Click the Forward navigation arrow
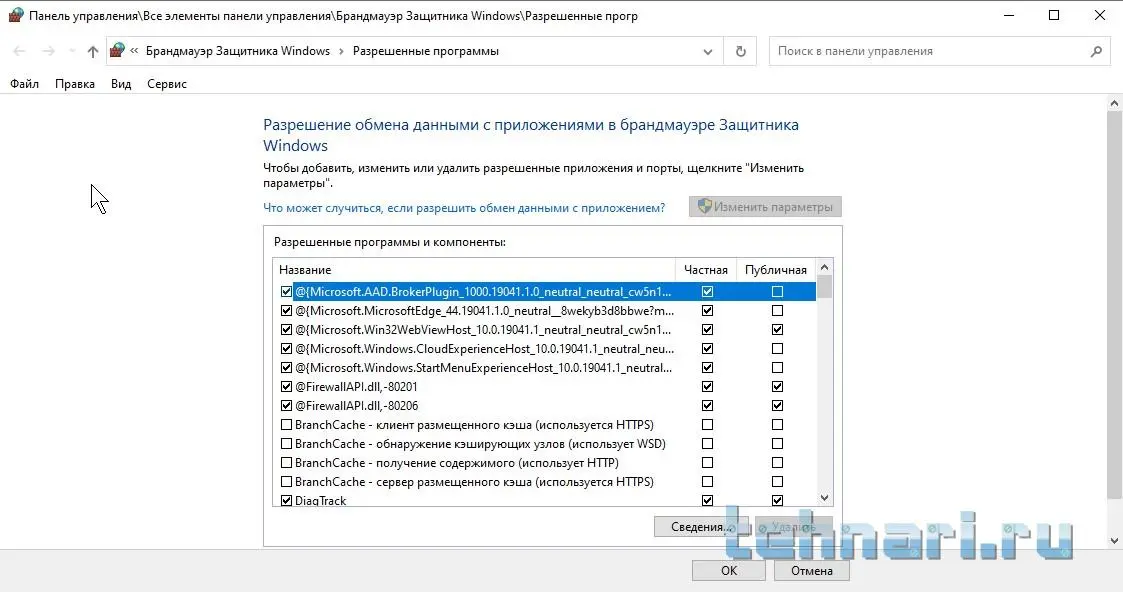Screen dimensions: 1123x592 [x=48, y=51]
